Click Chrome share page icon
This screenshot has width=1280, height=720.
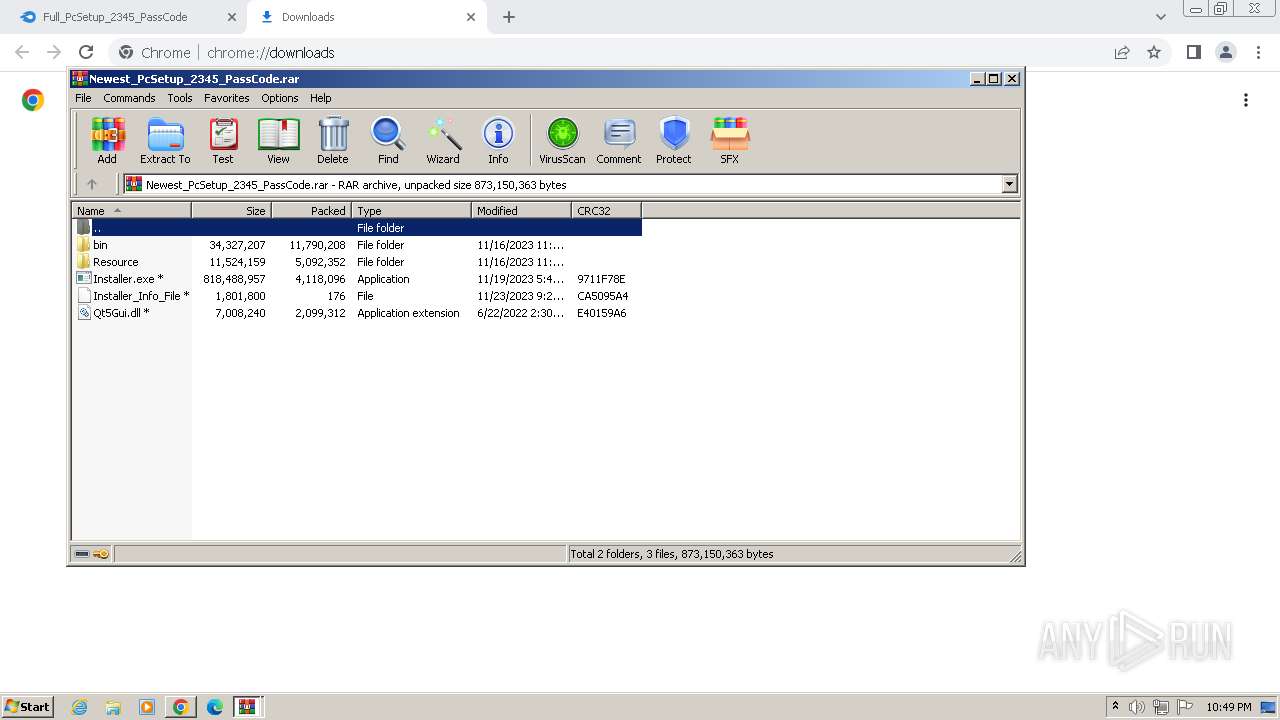pos(1122,52)
